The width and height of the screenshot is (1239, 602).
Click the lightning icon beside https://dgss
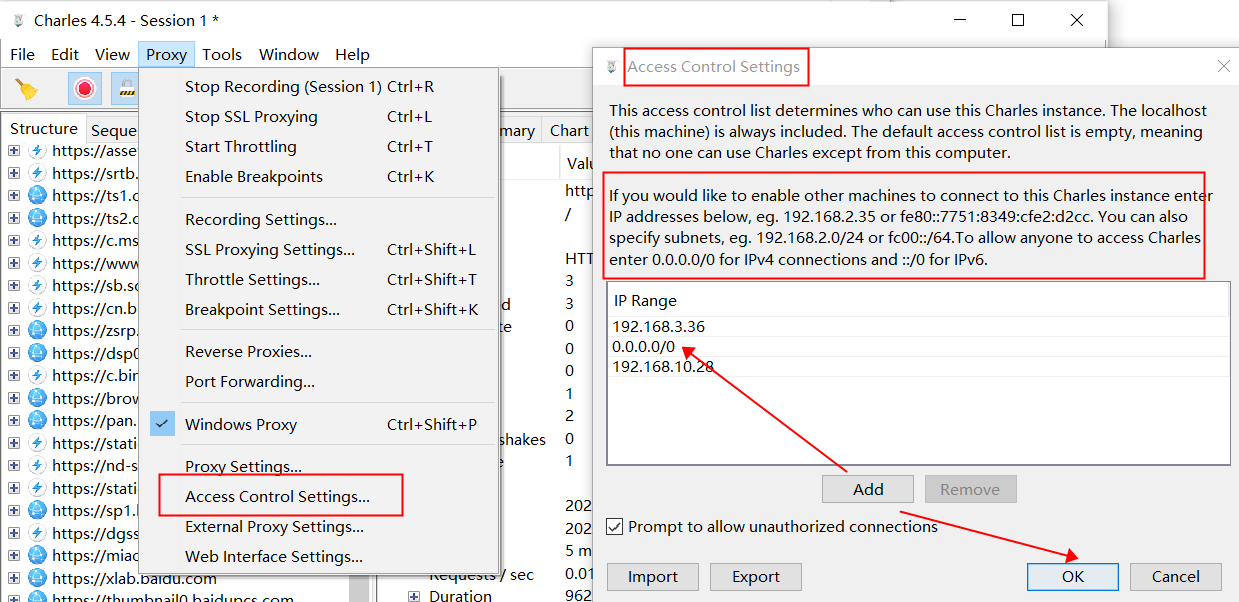[x=38, y=533]
